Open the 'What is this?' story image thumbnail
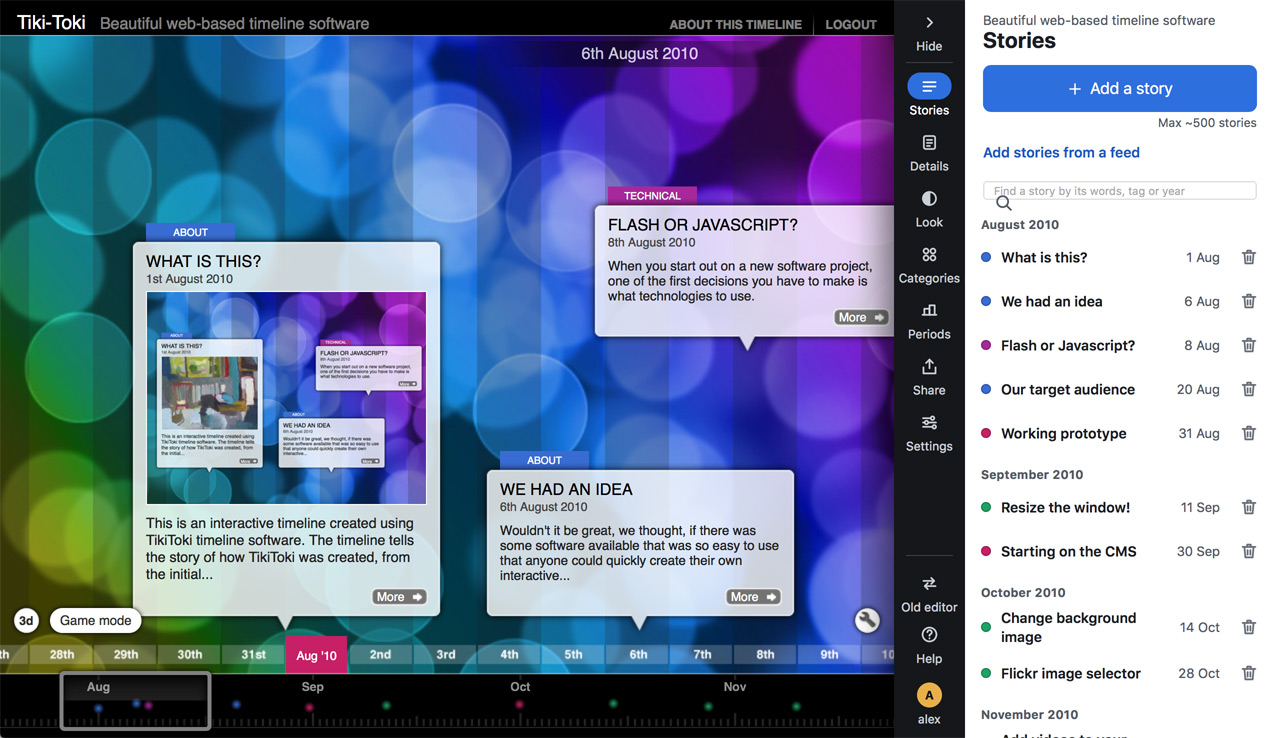The height and width of the screenshot is (738, 1274). [286, 397]
